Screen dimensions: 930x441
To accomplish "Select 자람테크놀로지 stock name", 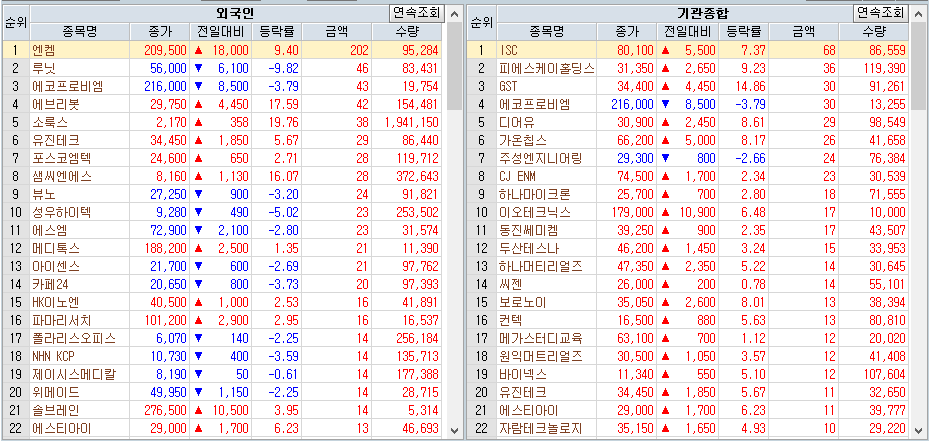I will [x=540, y=429].
